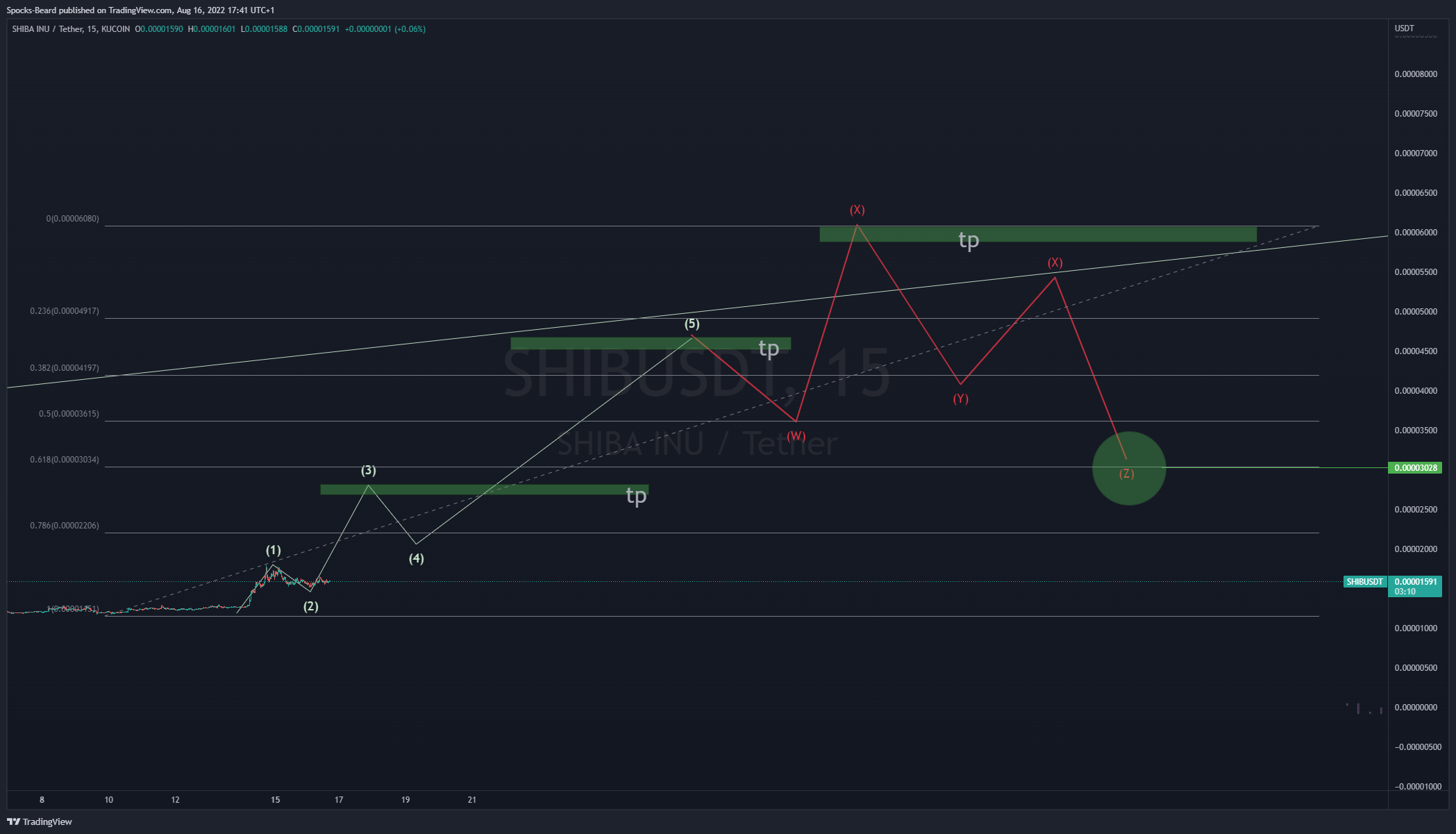Click the red (Y) wave label
Screen dimensions: 1456x834
coord(961,399)
